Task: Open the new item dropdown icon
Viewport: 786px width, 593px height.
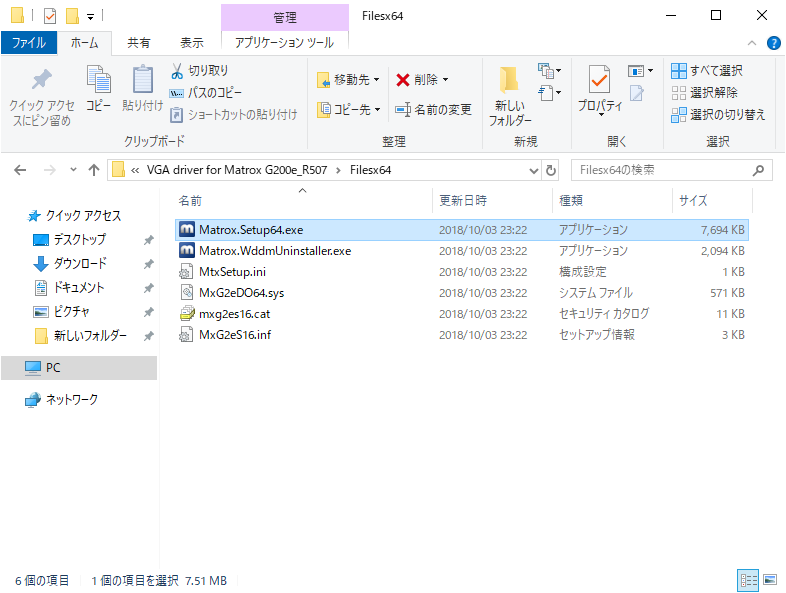Action: tap(549, 71)
